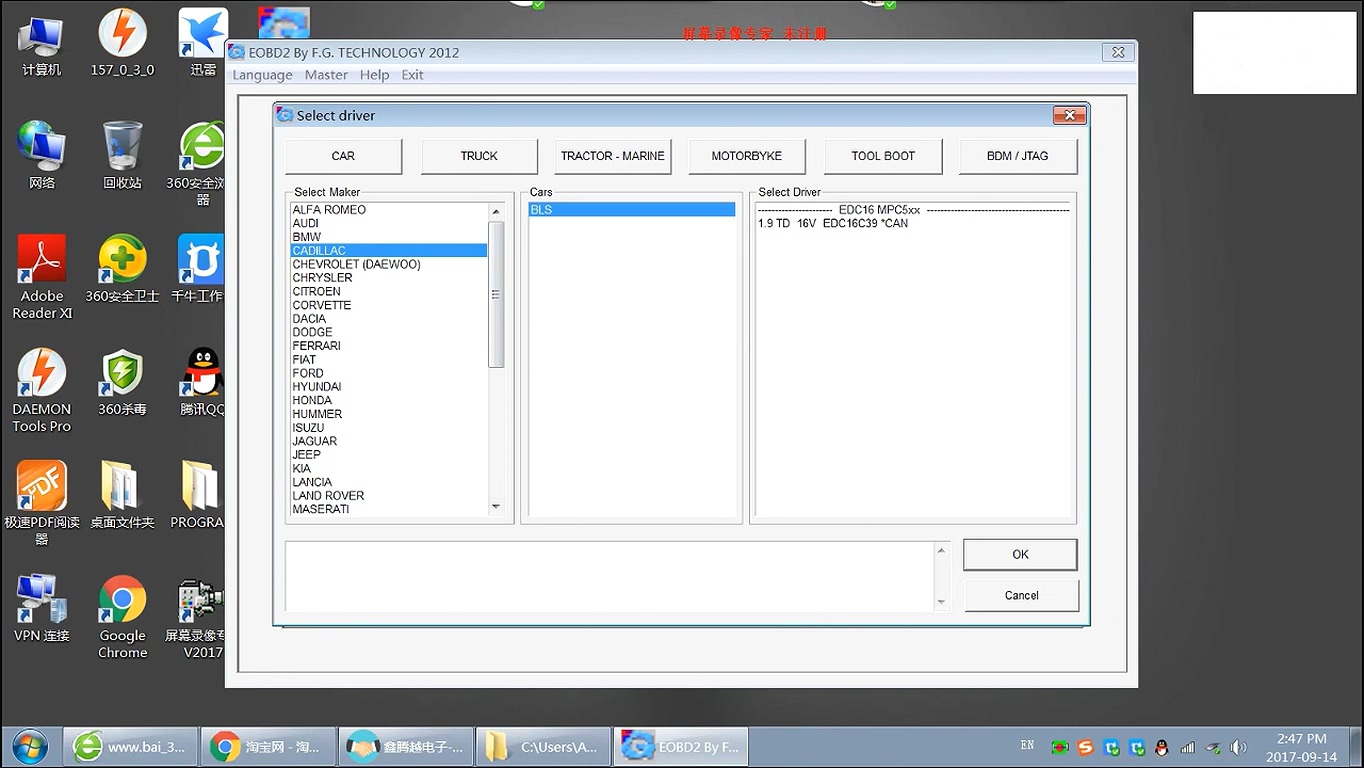The image size is (1364, 768).
Task: Open the Language menu
Action: click(x=262, y=75)
